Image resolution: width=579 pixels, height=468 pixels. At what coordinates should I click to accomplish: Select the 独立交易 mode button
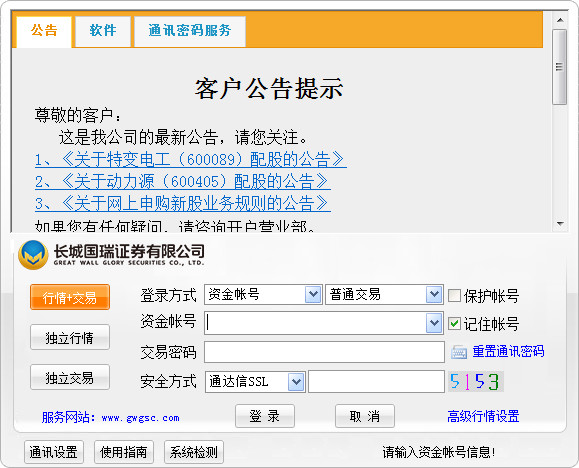point(70,377)
